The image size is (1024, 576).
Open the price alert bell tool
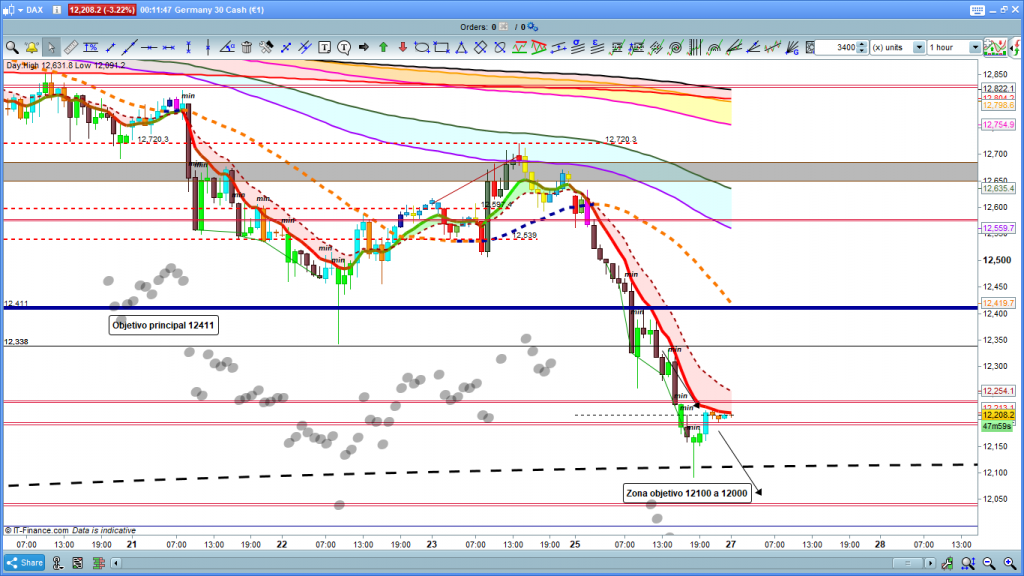(x=32, y=47)
